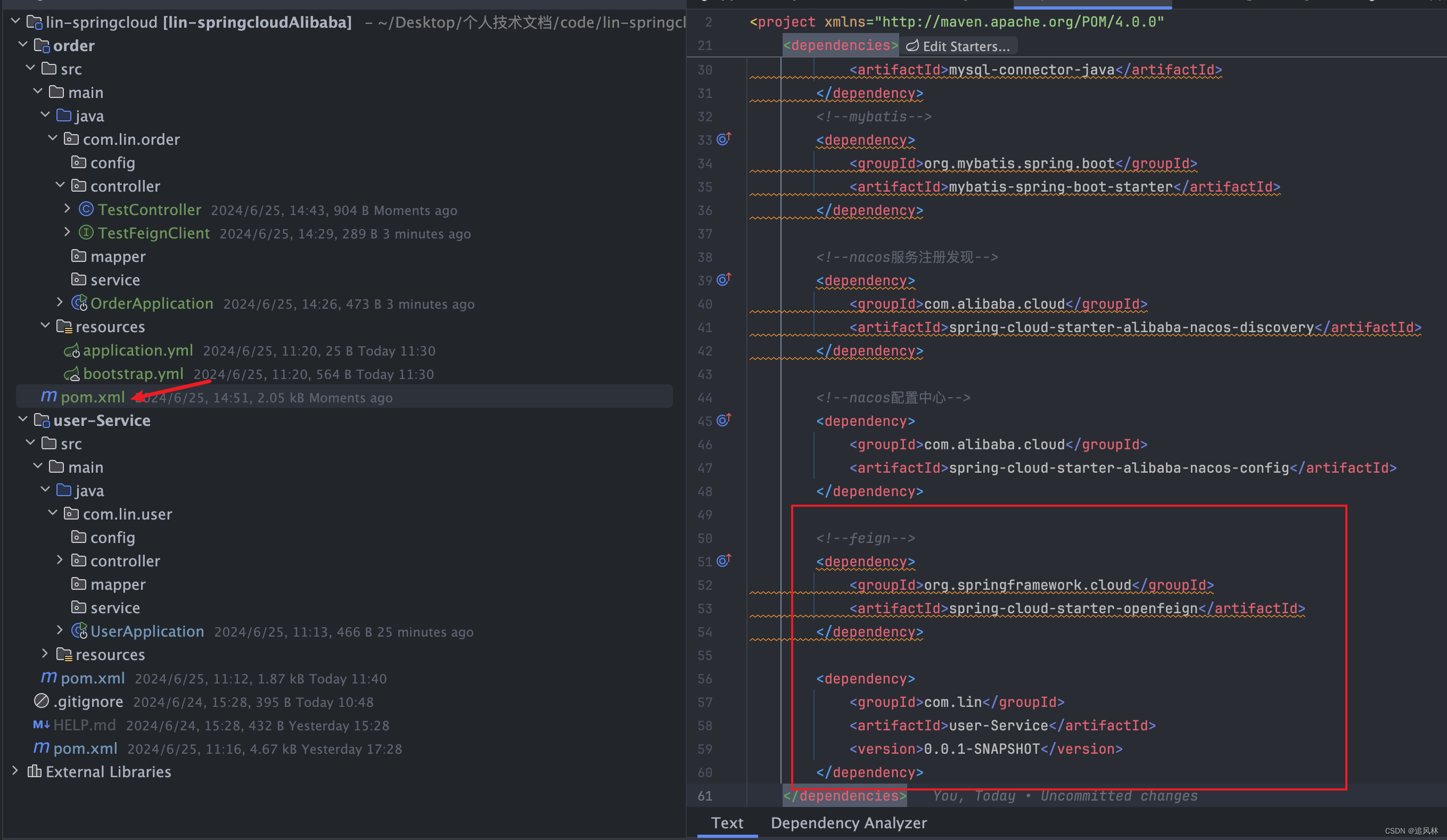
Task: Expand user-Service resources folder
Action: 45,653
